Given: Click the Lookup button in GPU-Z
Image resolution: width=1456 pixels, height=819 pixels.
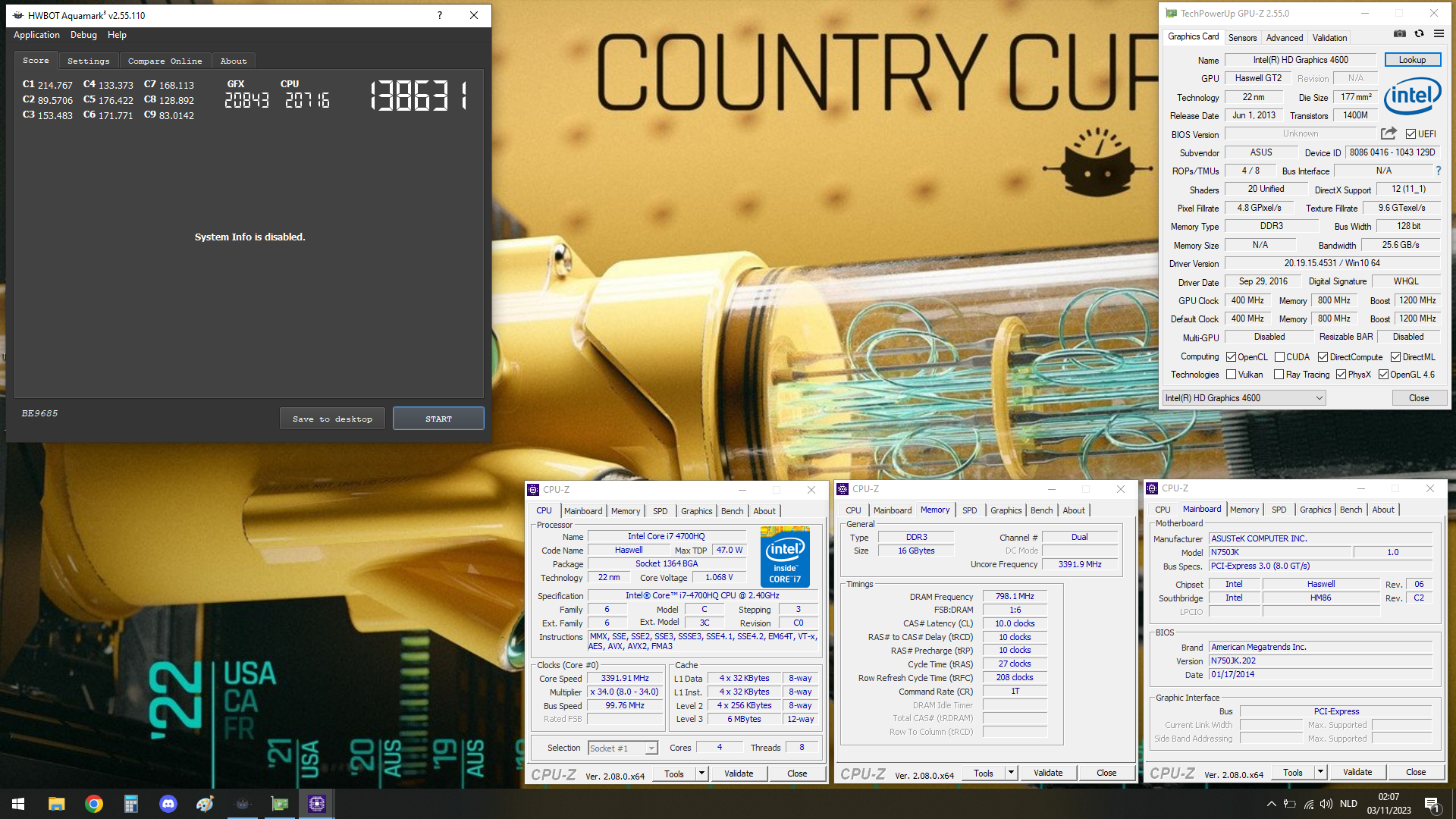Looking at the screenshot, I should pos(1412,60).
